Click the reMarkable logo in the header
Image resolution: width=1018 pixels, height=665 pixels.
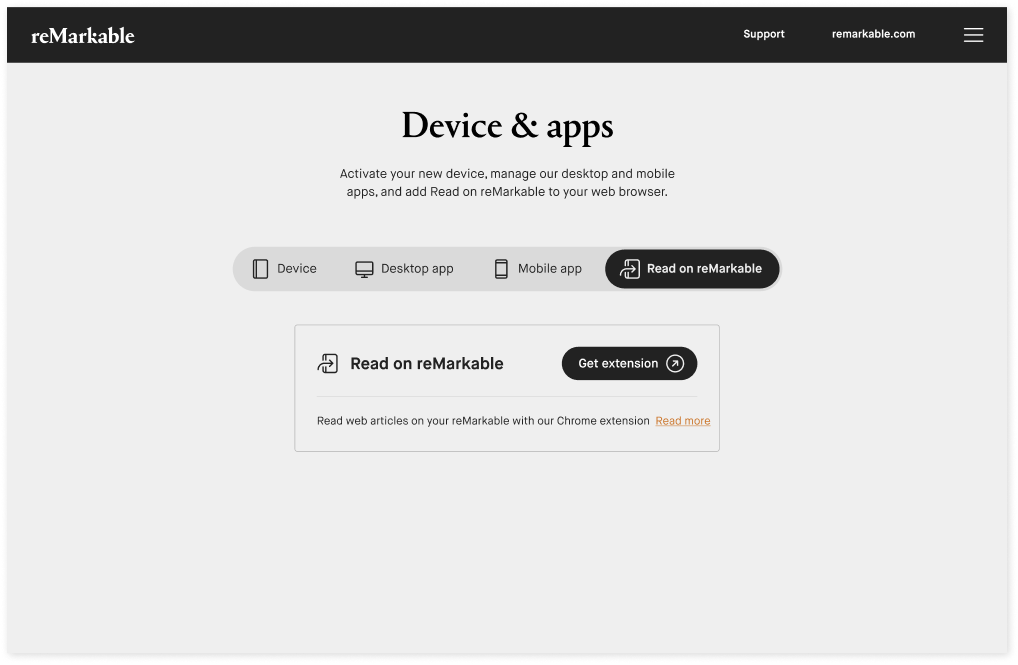[x=83, y=35]
